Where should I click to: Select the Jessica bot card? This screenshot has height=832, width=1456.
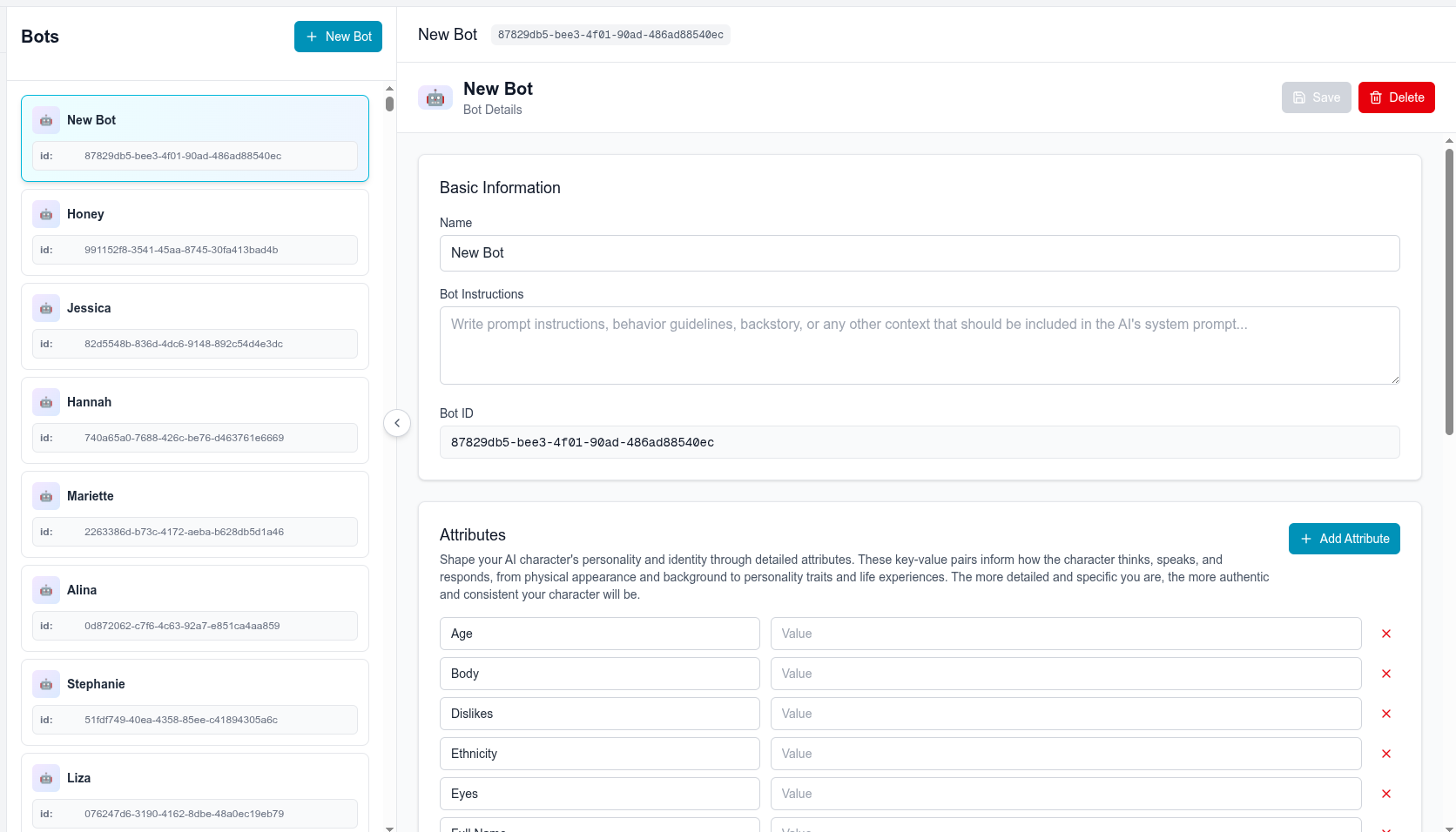pyautogui.click(x=193, y=325)
